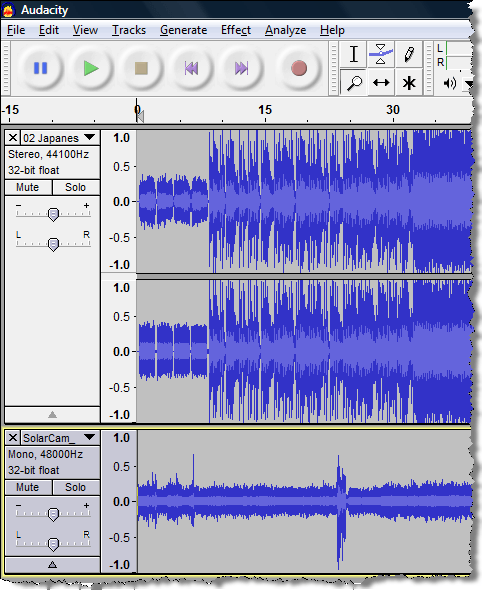Skip to end of project
Screen dimensions: 482x590
(241, 68)
